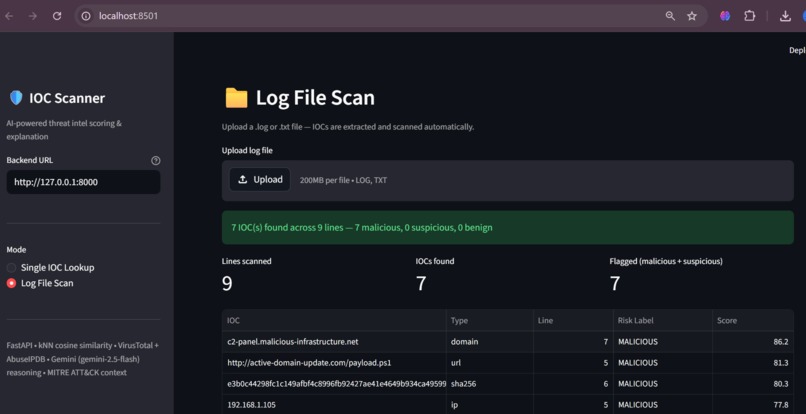Click the Deploy button in top right
The image size is (806, 414).
click(x=797, y=50)
